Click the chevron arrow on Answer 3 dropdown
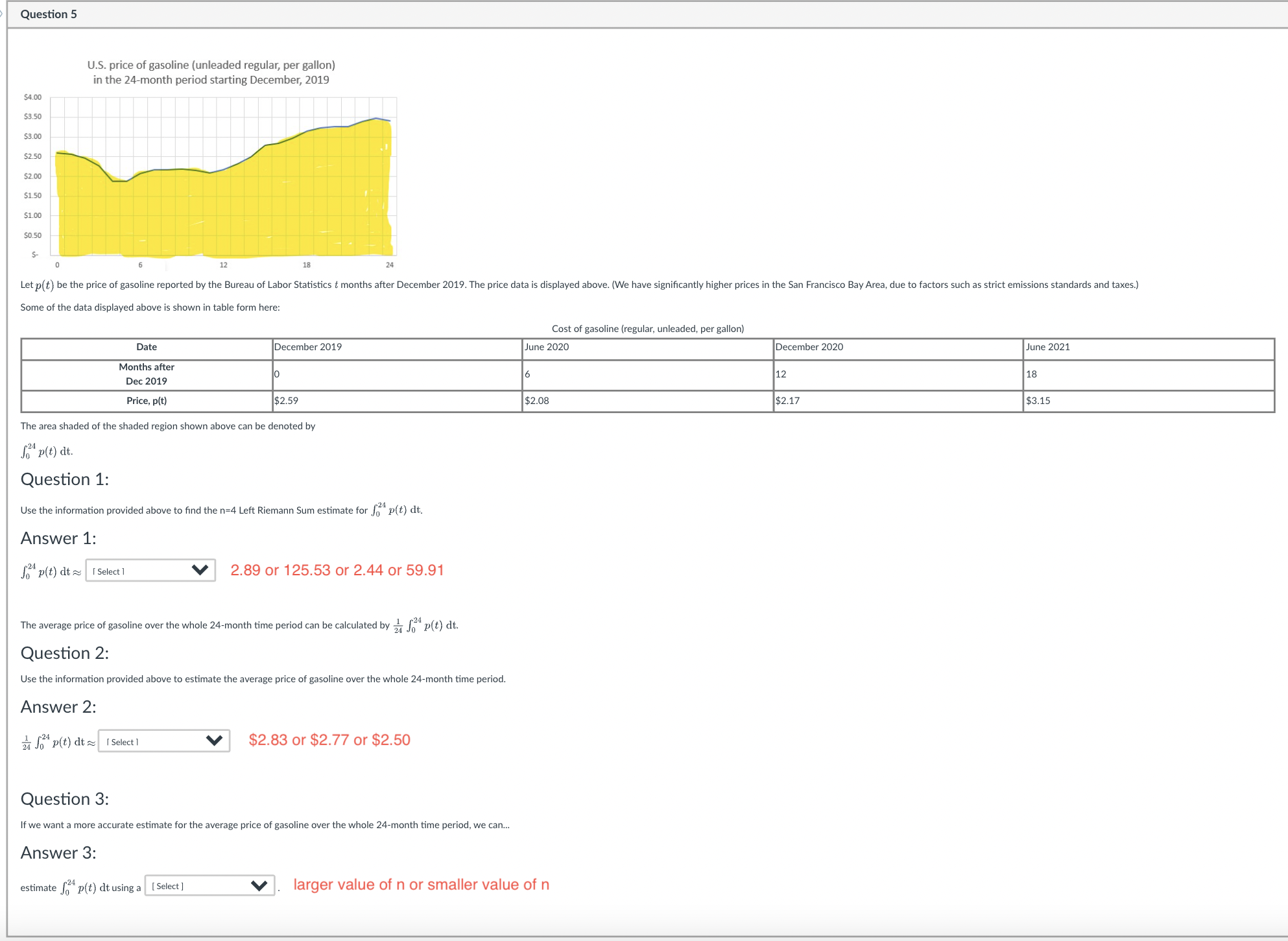The height and width of the screenshot is (941, 1288). [x=258, y=885]
